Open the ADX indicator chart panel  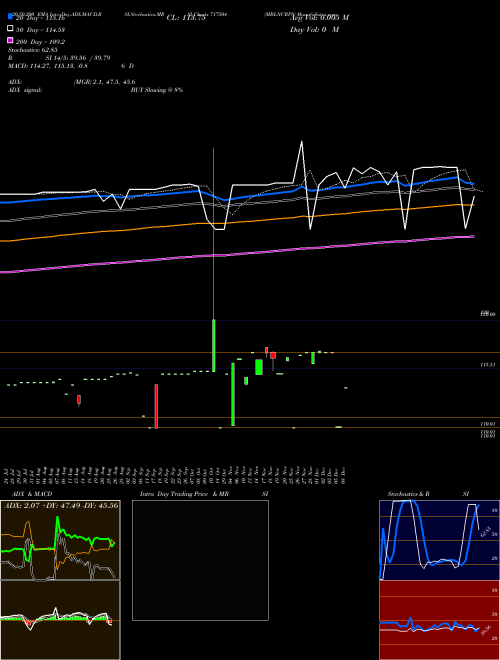click(x=60, y=540)
